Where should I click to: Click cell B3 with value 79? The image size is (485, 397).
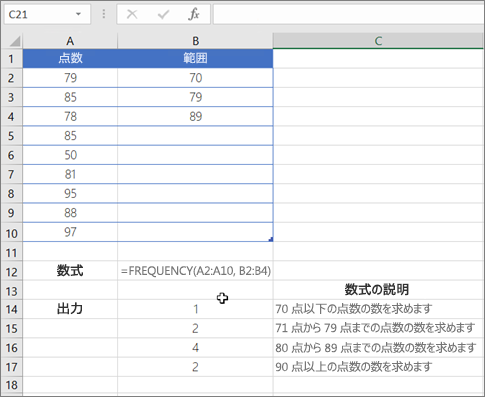195,97
